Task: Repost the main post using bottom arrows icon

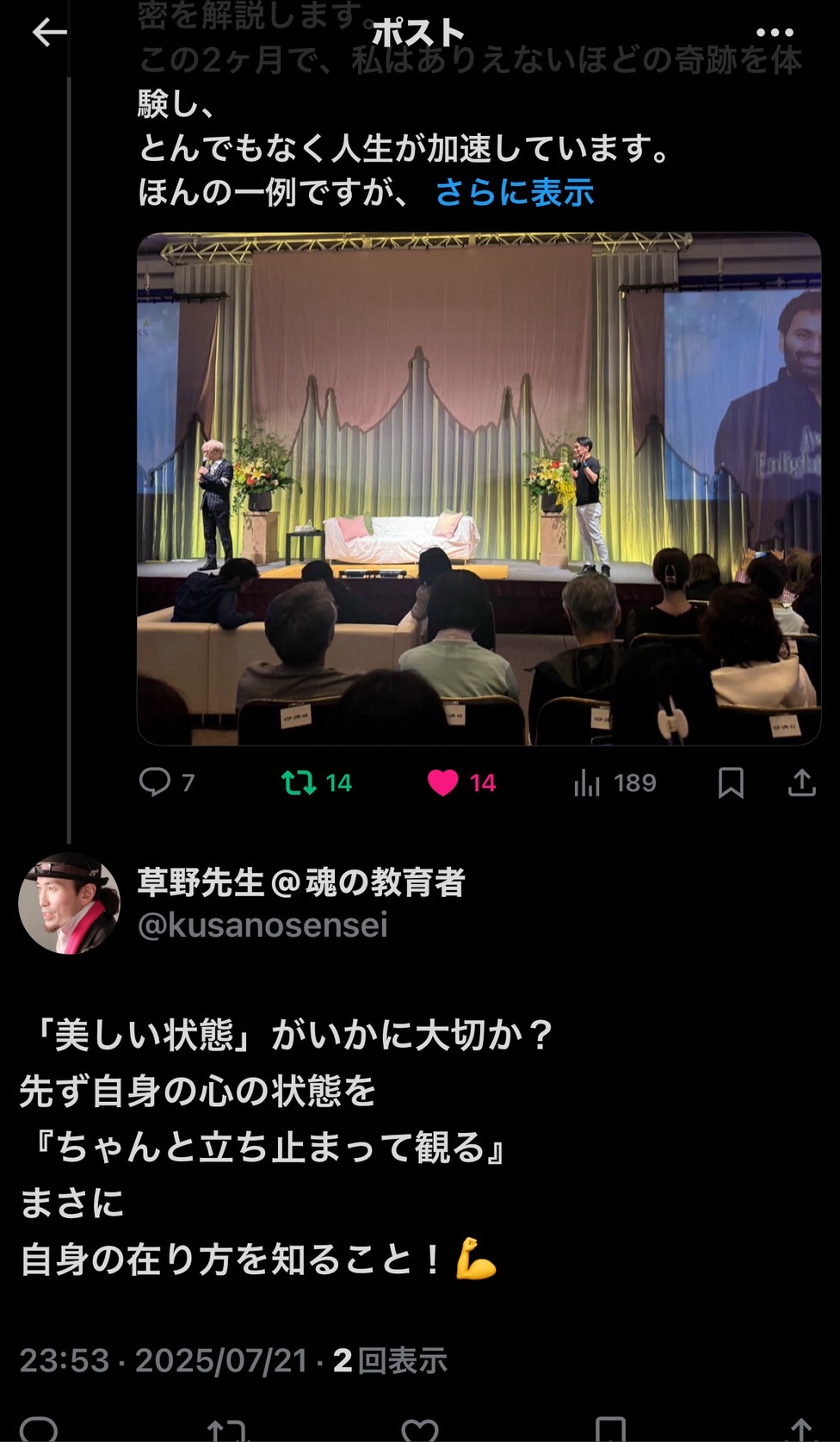Action: pos(227,1431)
